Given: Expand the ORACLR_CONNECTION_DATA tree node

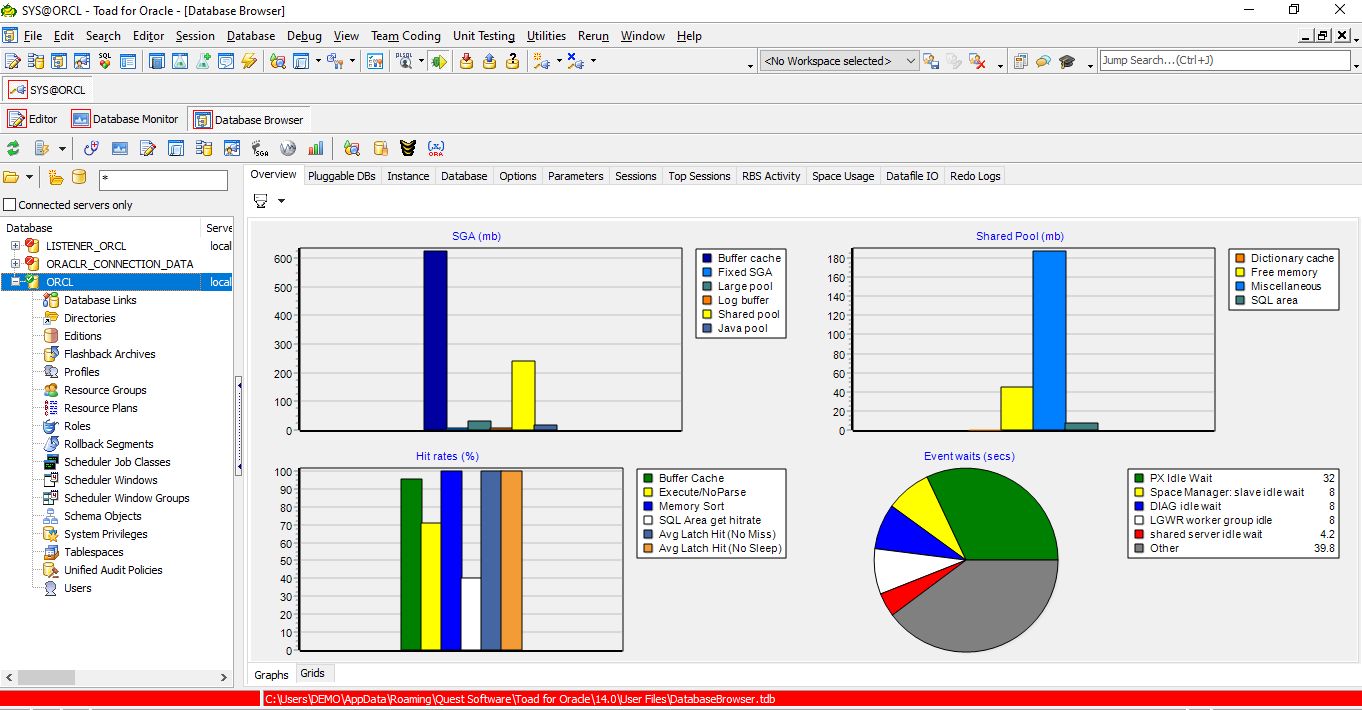Looking at the screenshot, I should (15, 264).
